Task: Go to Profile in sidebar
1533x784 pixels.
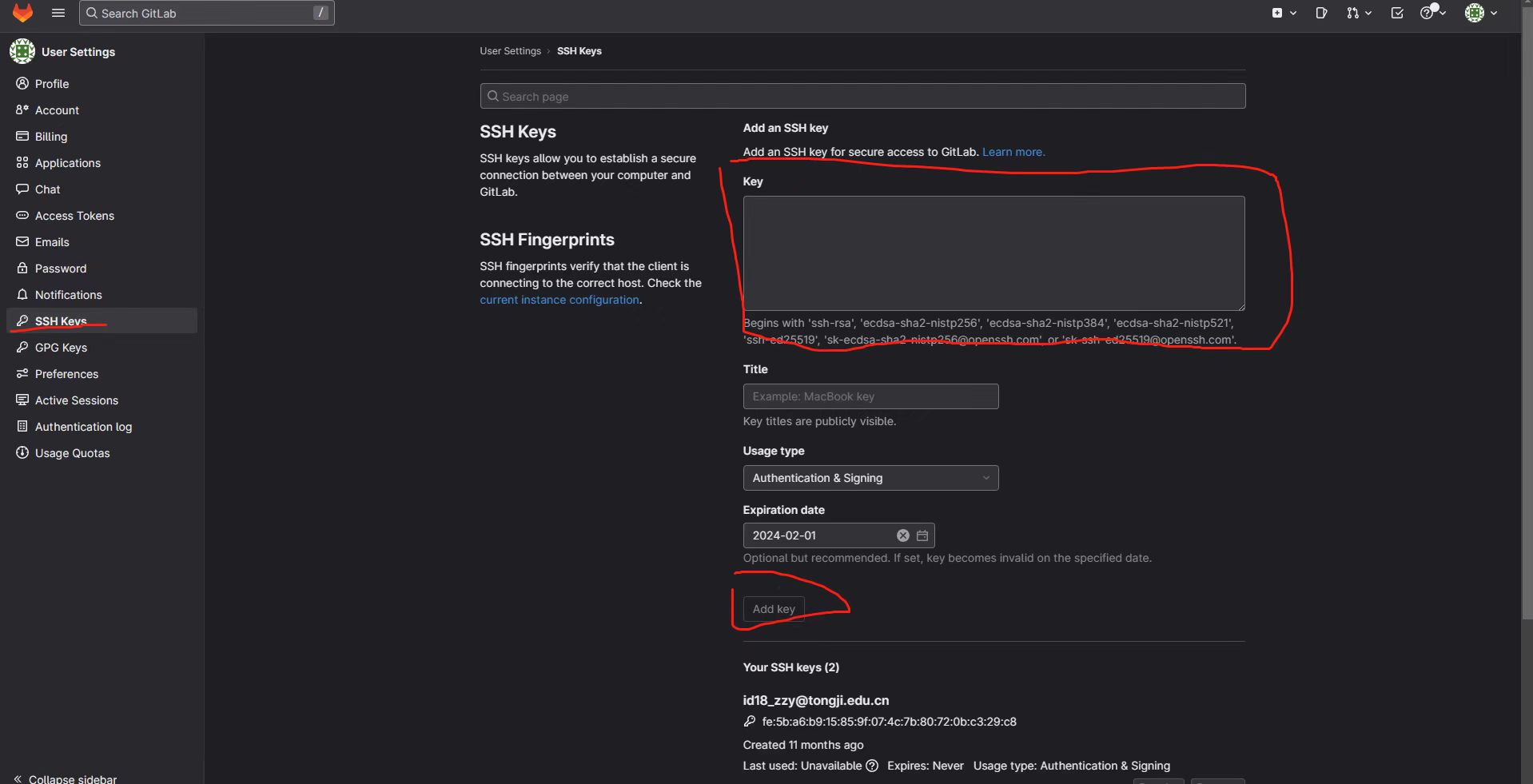Action: [102, 84]
